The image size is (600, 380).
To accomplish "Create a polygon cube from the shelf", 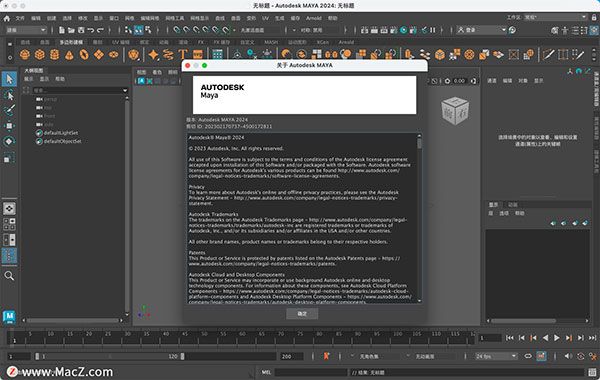I will coord(39,55).
